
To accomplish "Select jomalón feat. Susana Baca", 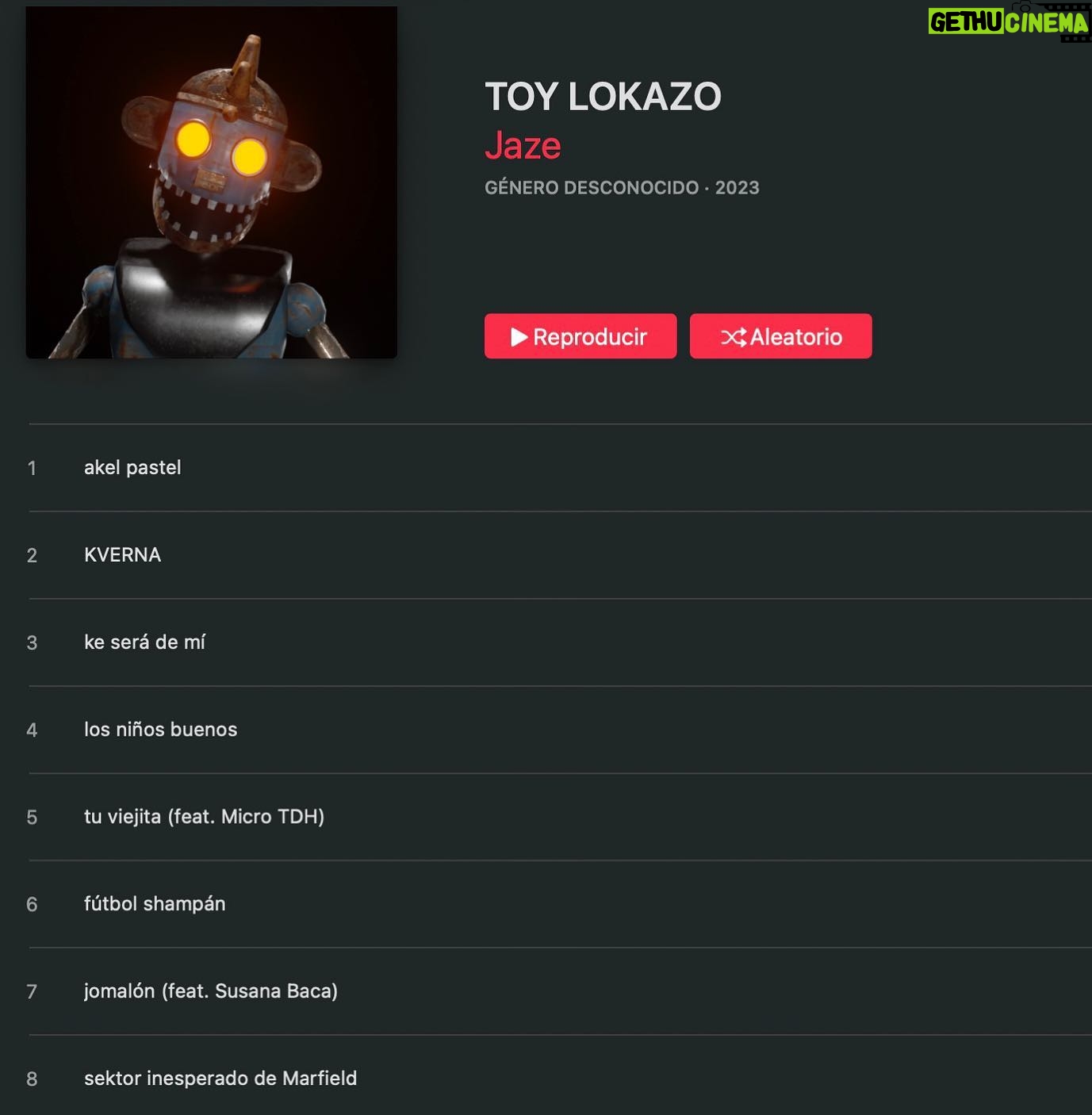I will (560, 991).
